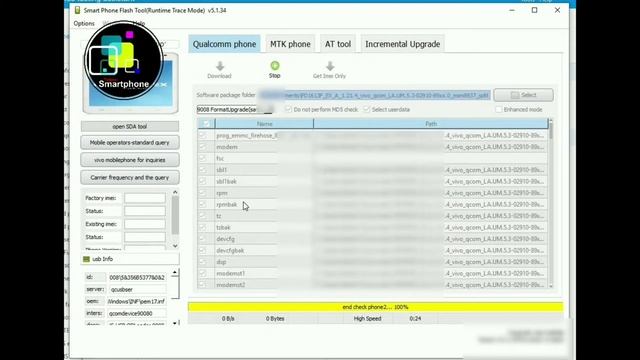Viewport: 640px width, 360px height.
Task: Click the Factory imei input field
Action: 145,198
